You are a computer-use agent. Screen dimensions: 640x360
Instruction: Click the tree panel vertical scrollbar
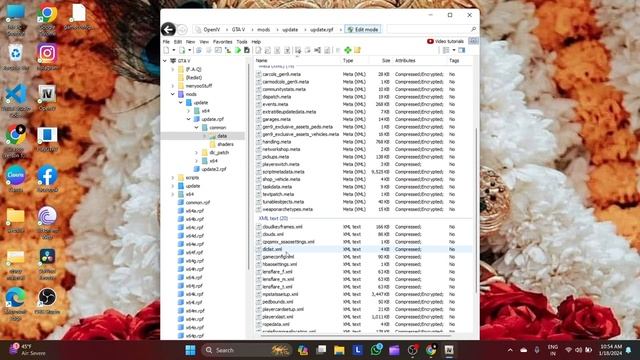tap(249, 167)
